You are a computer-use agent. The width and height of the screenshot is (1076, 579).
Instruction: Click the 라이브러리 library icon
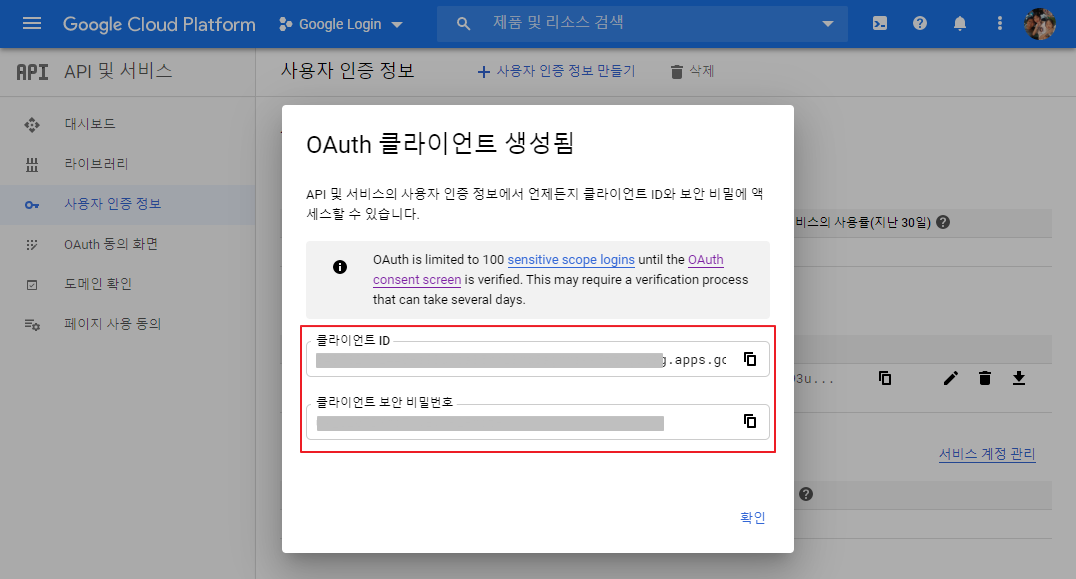click(32, 165)
